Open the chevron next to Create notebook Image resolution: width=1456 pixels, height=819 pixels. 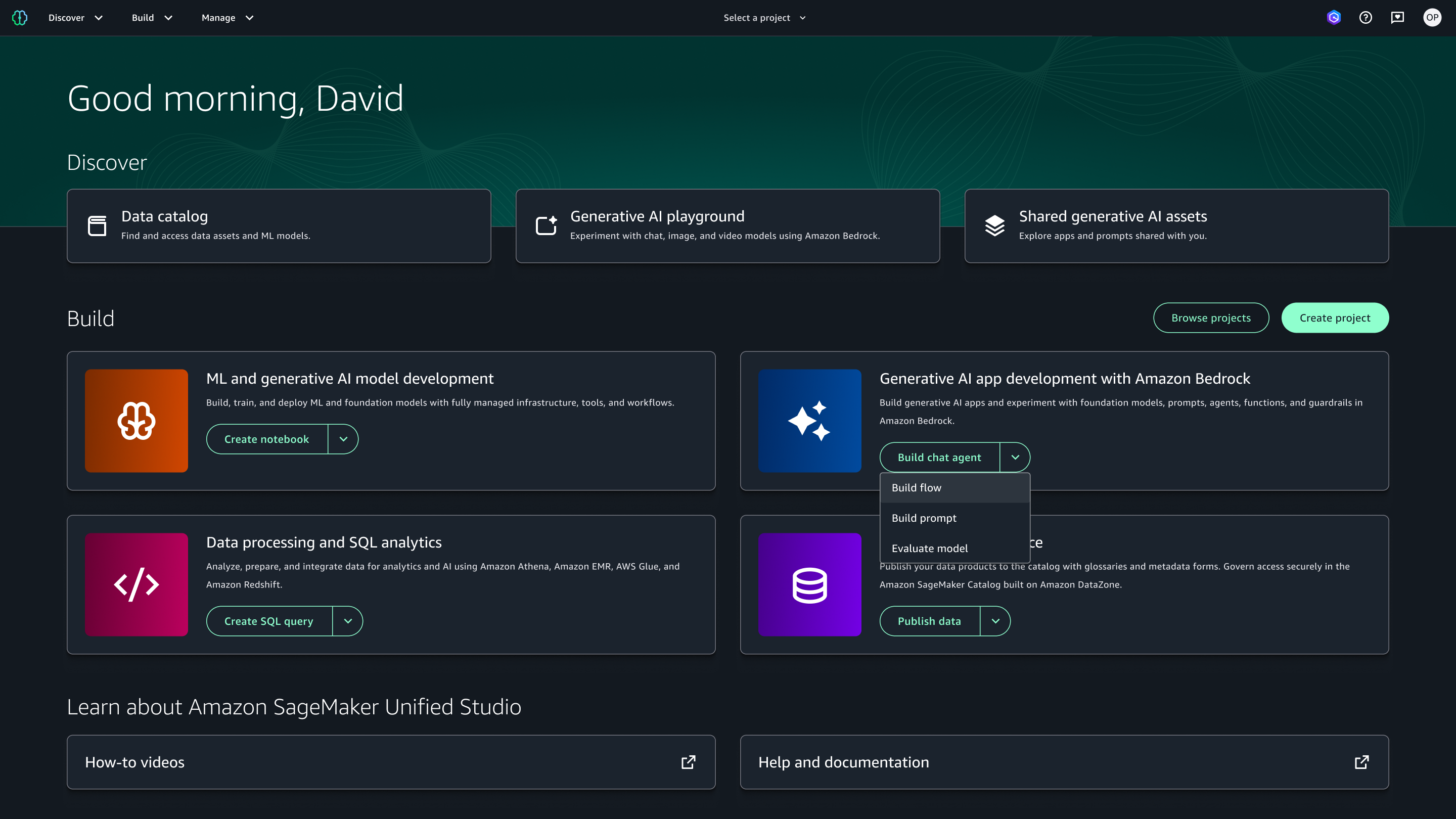click(x=343, y=439)
